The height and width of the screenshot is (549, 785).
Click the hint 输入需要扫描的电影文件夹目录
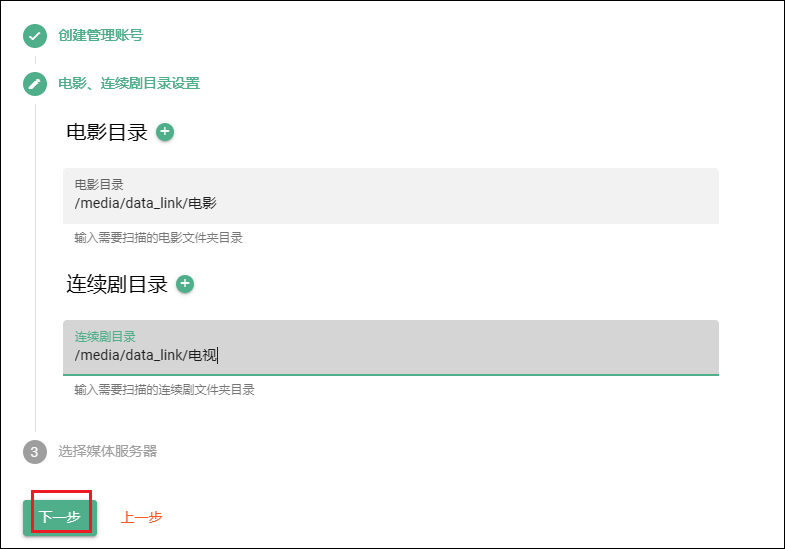(158, 238)
